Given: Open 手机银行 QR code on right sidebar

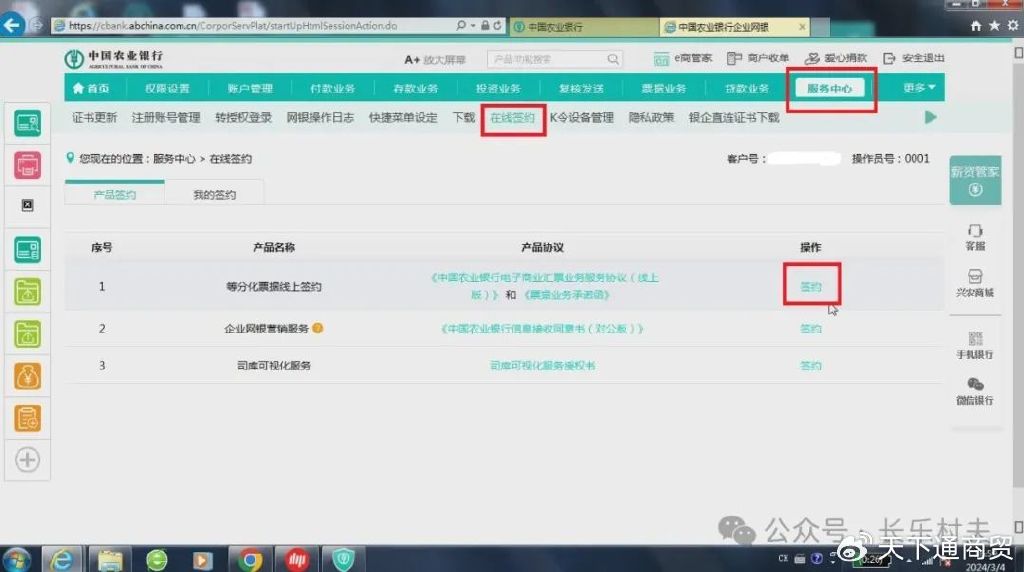Looking at the screenshot, I should click(x=975, y=345).
